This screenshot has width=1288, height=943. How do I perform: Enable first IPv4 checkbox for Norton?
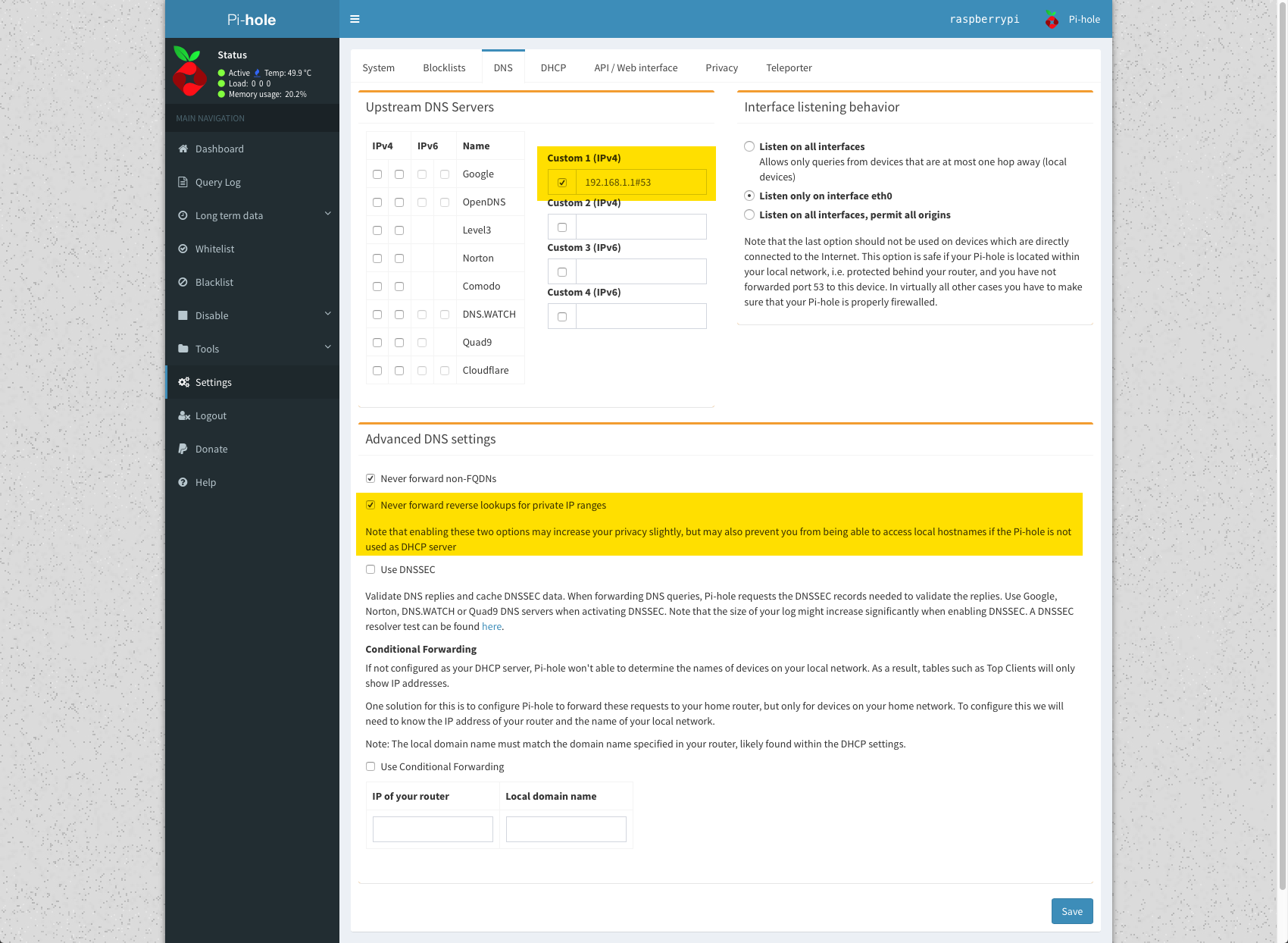377,258
